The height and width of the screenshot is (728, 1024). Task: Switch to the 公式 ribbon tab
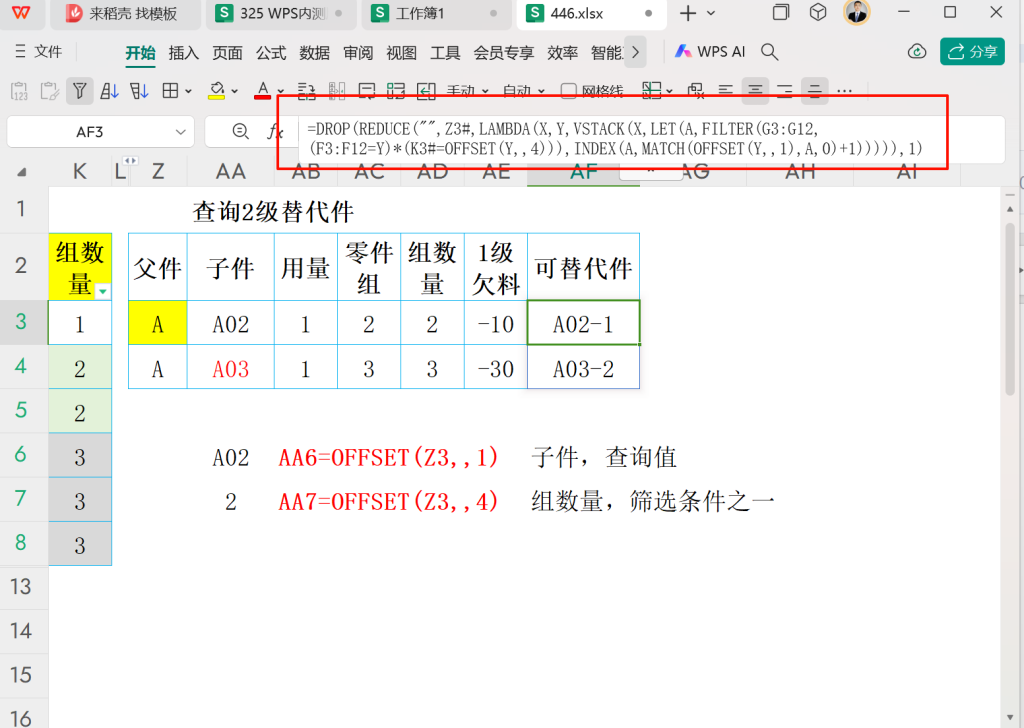[x=271, y=53]
